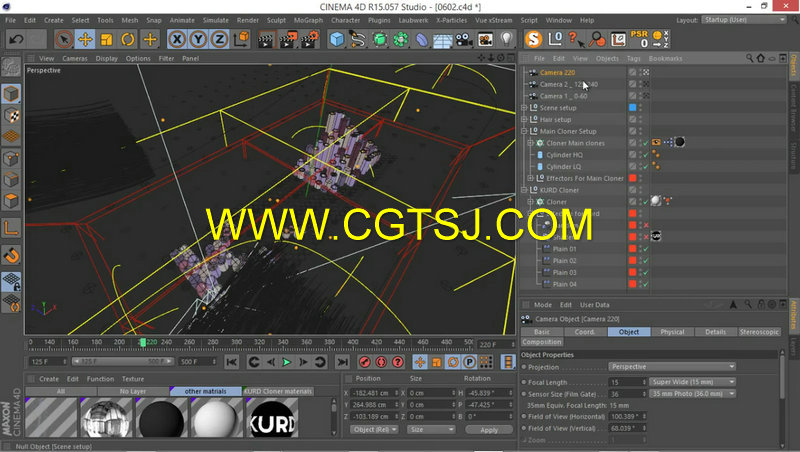800x452 pixels.
Task: Click the orange S plugin icon
Action: 533,39
